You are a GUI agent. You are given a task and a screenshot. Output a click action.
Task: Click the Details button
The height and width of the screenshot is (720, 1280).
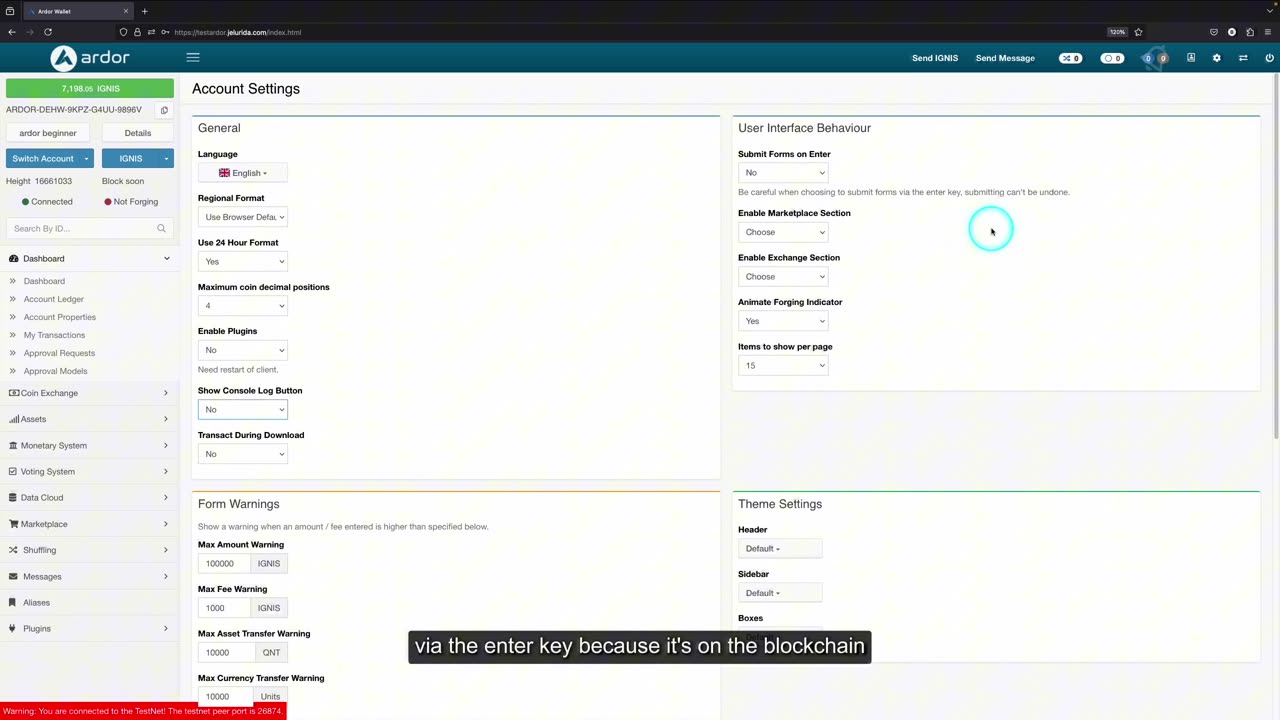coord(138,133)
